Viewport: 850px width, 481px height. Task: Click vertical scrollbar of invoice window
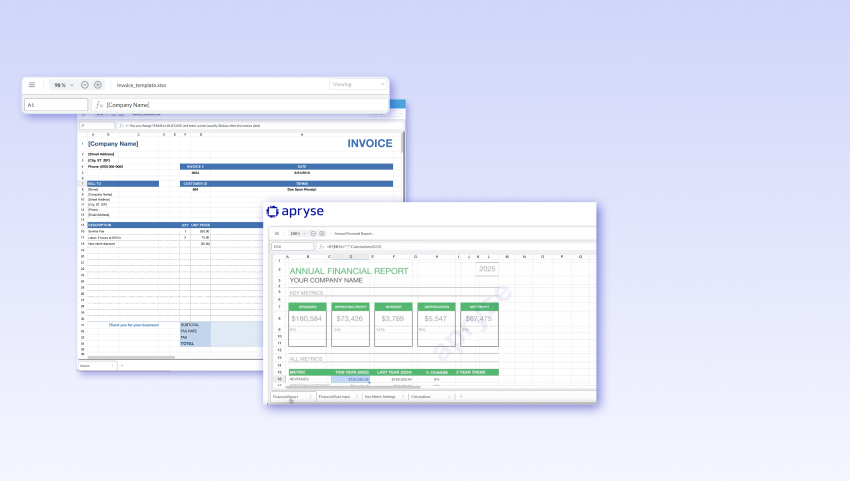(402, 142)
